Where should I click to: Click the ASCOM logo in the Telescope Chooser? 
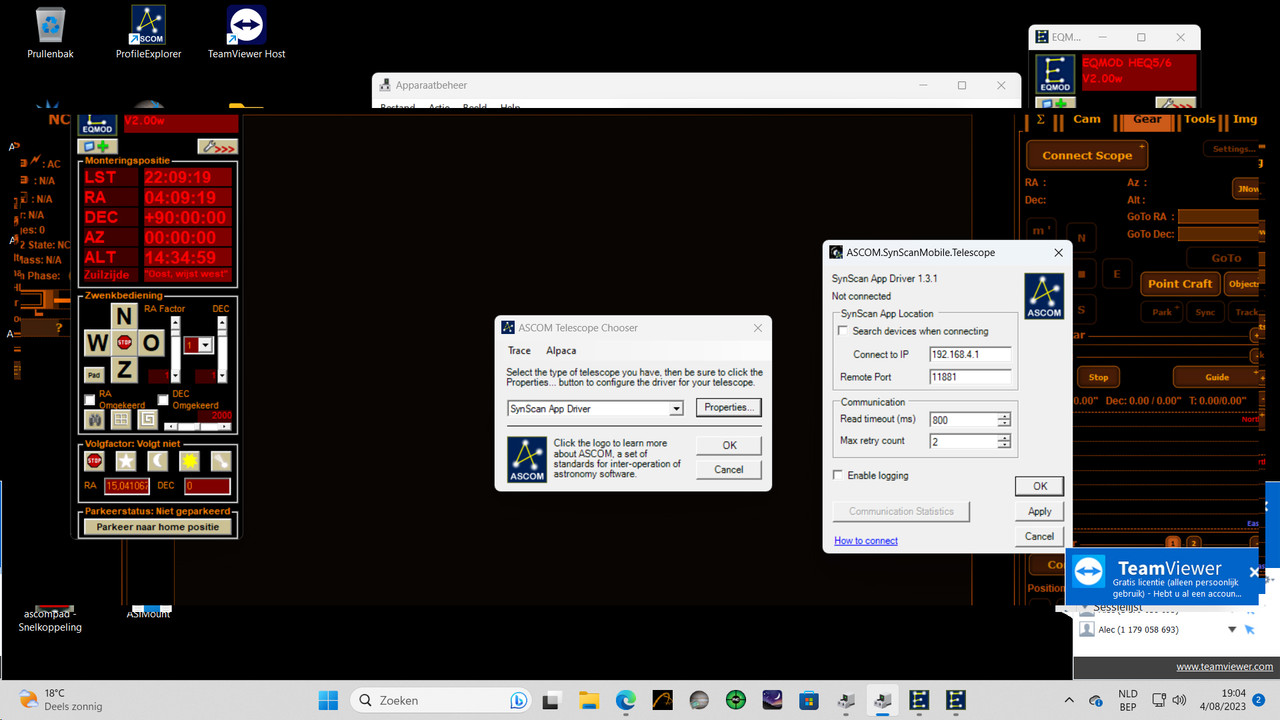click(527, 459)
